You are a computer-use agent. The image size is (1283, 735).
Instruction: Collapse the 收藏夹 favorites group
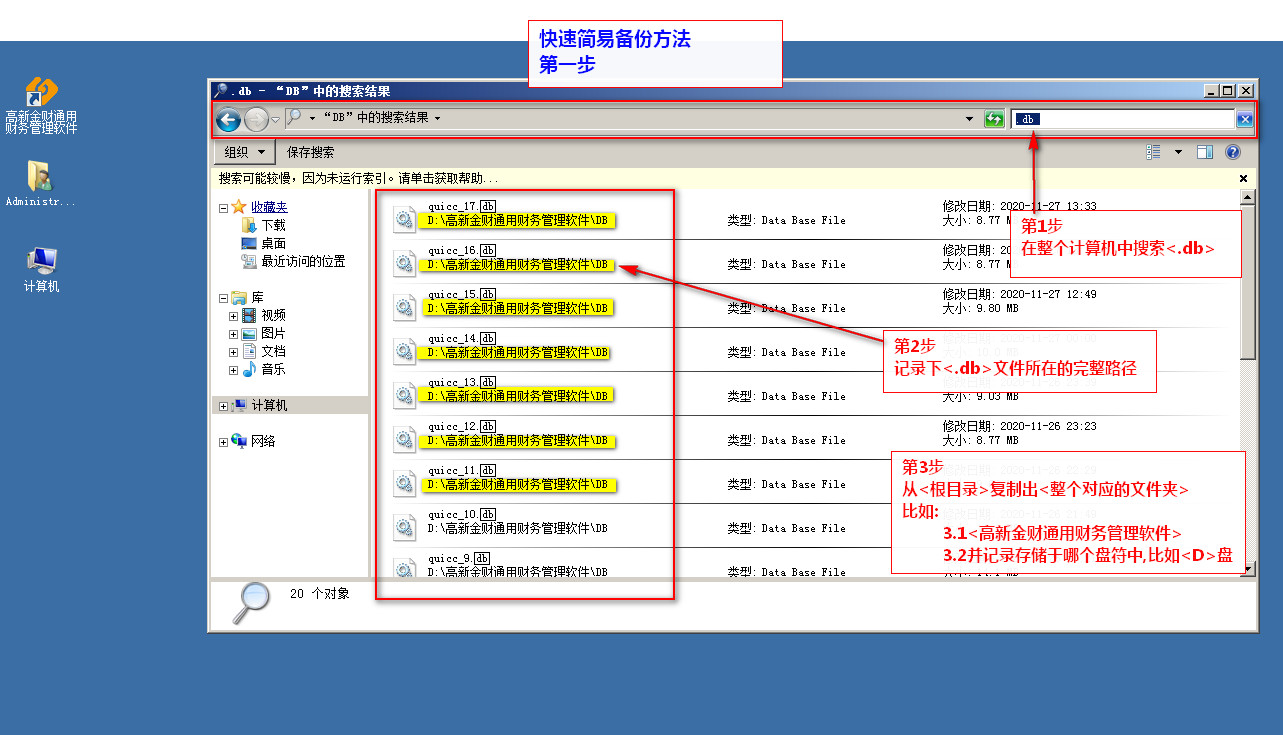coord(223,207)
